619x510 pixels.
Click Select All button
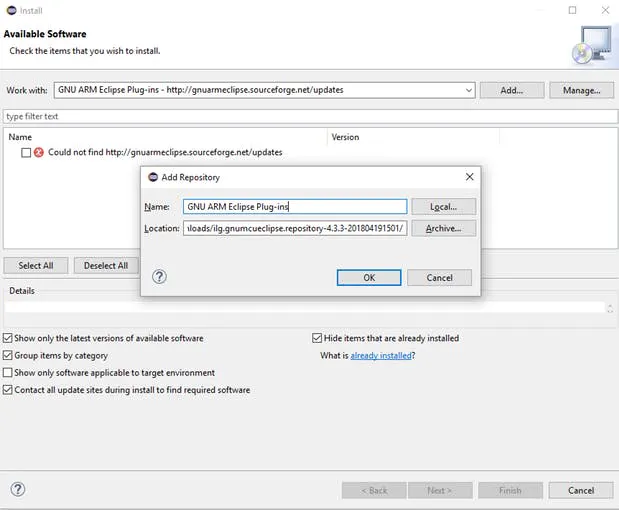point(36,266)
